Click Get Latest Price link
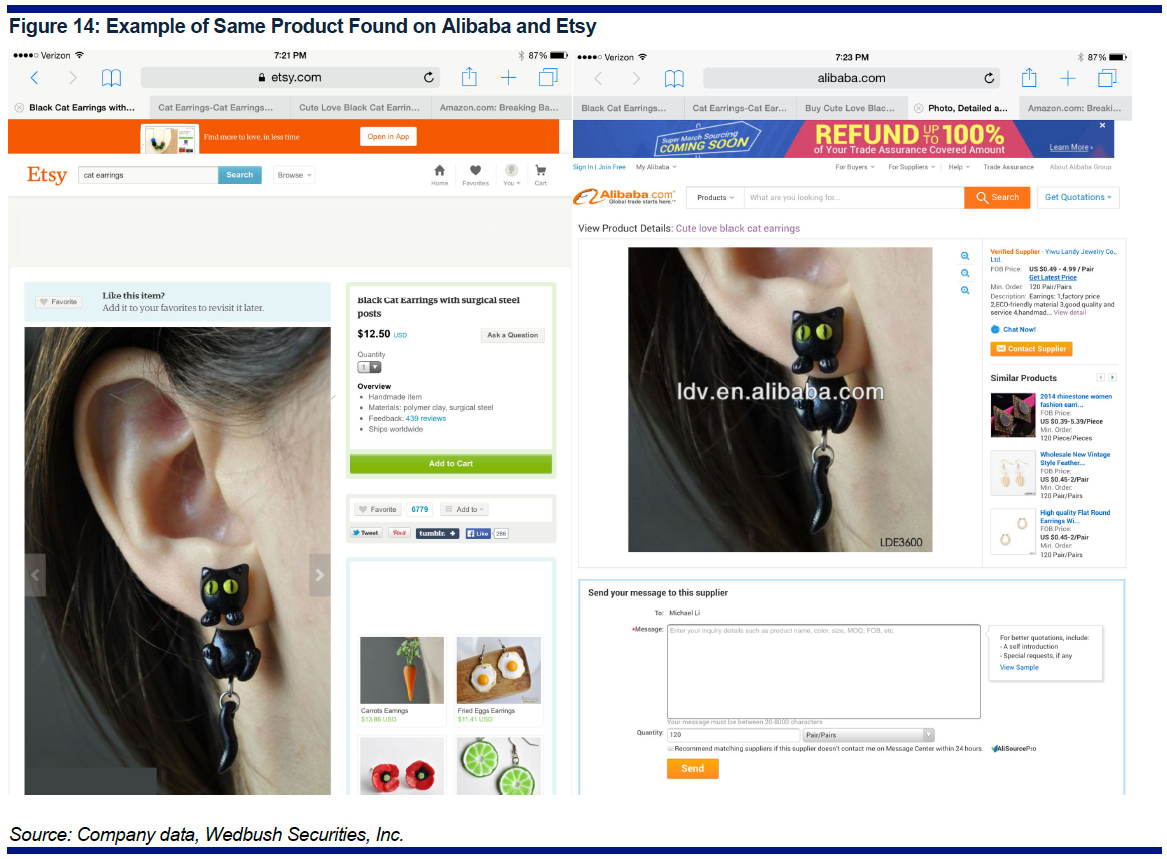The height and width of the screenshot is (859, 1167). pos(1052,278)
